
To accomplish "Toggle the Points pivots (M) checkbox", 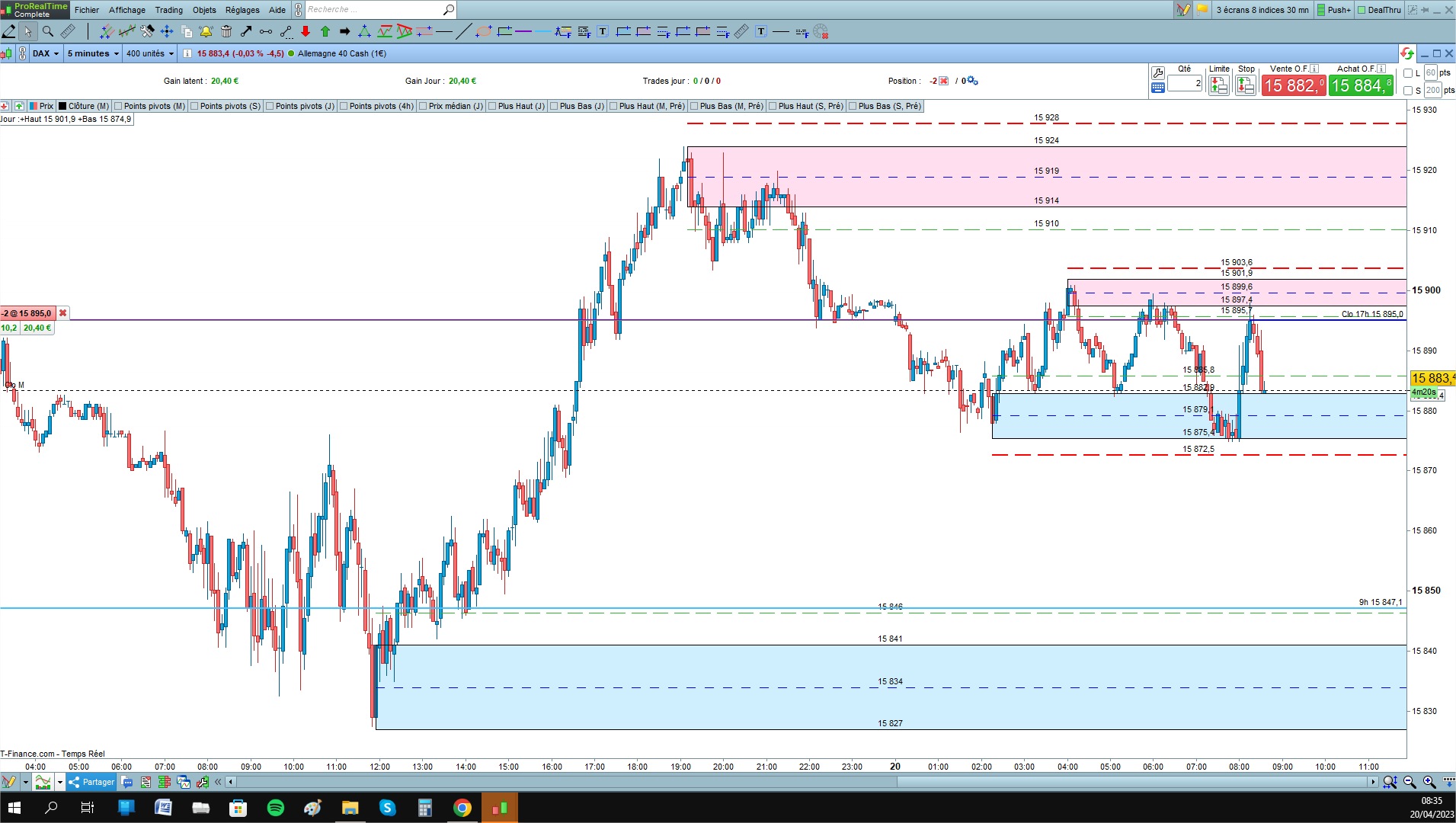I will coord(119,106).
